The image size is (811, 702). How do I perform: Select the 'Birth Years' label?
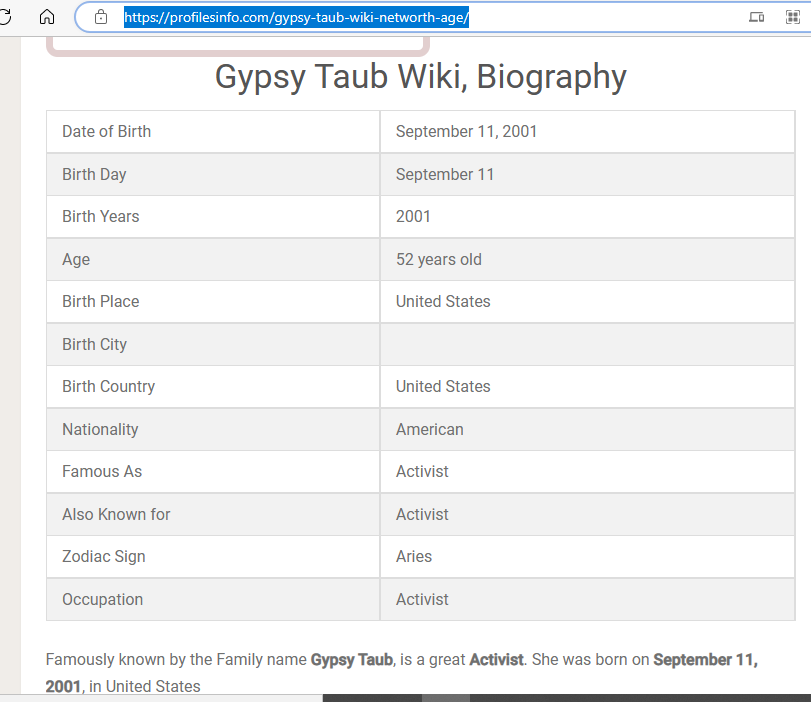[101, 216]
